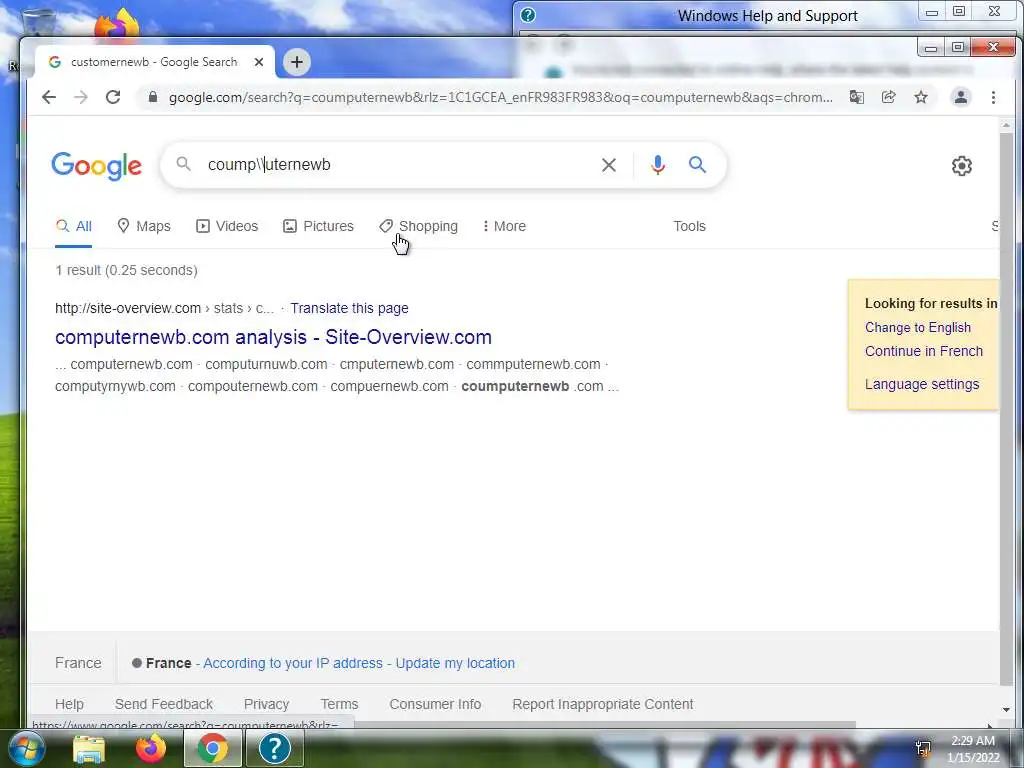The width and height of the screenshot is (1024, 768).
Task: Click Translate this page link
Action: coord(349,308)
